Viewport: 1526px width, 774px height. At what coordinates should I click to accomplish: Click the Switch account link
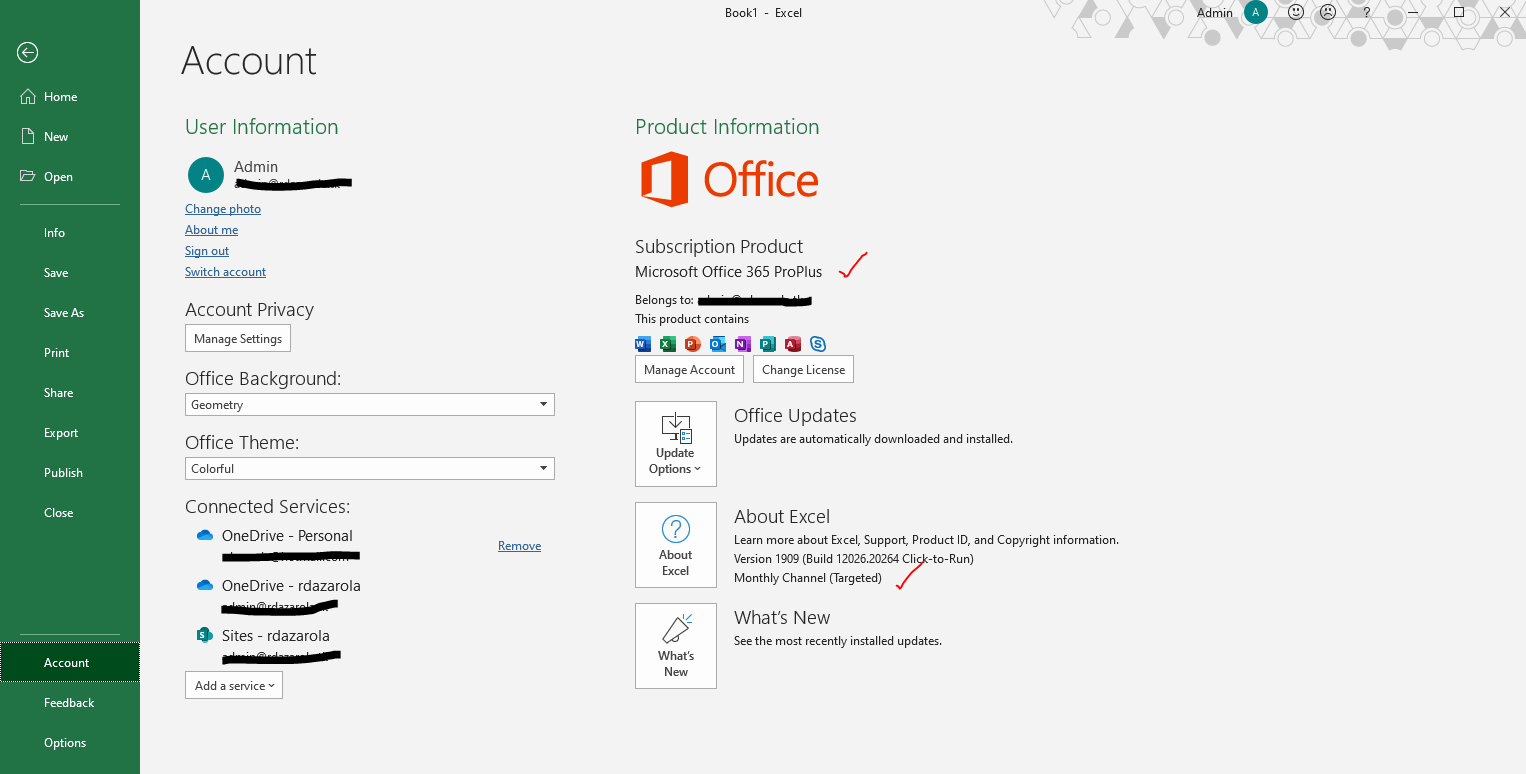click(225, 272)
